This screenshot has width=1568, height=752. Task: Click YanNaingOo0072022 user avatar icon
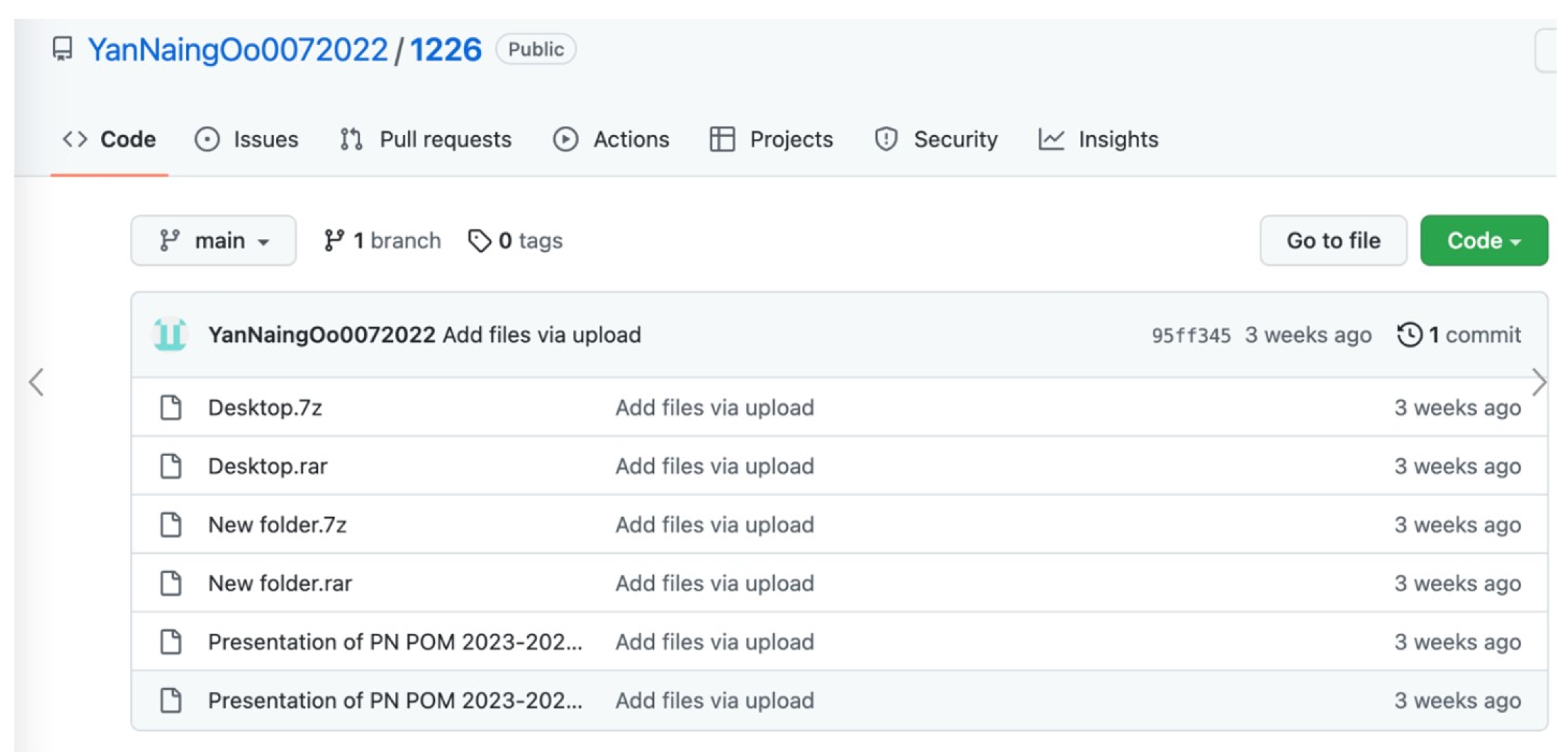[x=169, y=335]
